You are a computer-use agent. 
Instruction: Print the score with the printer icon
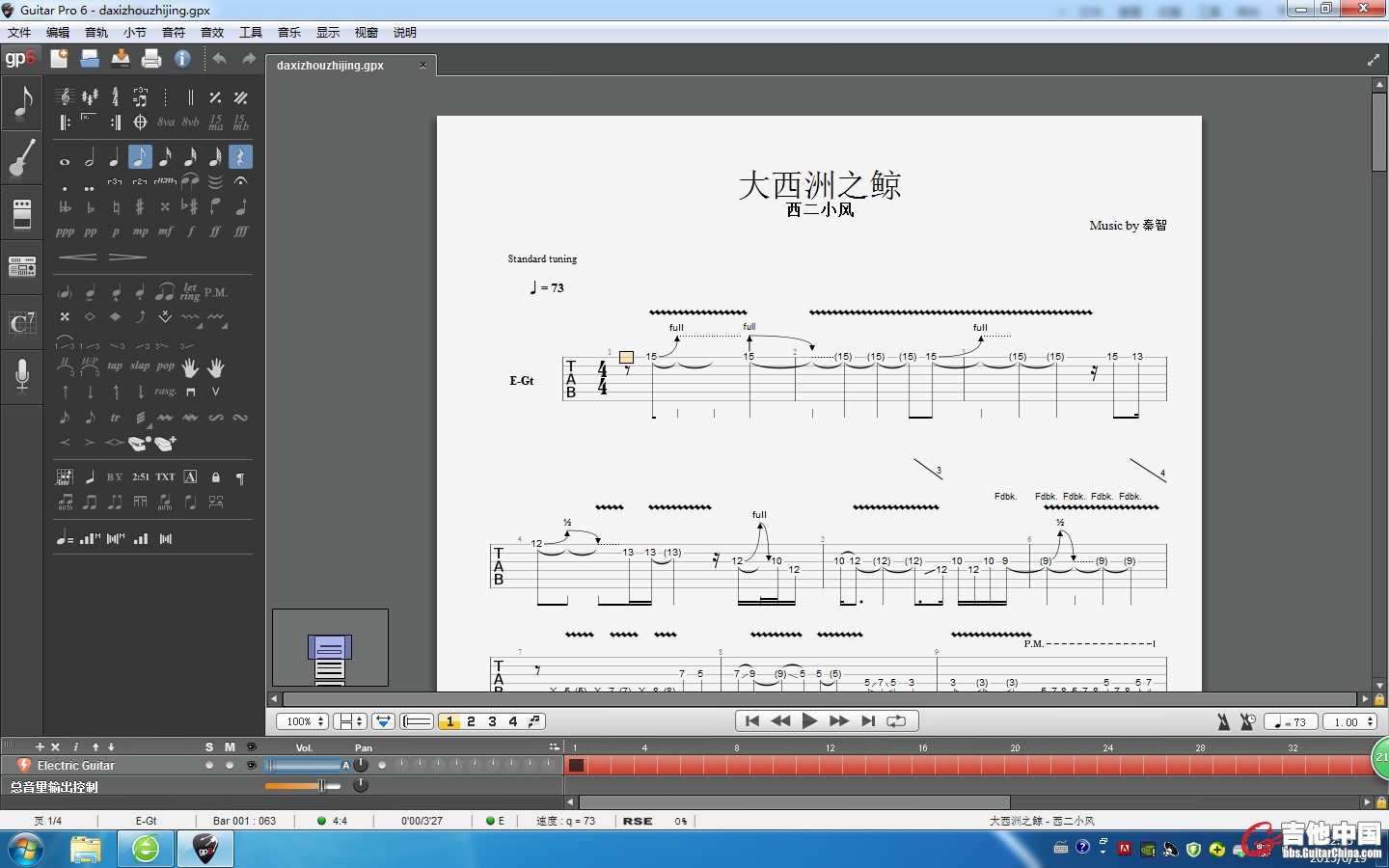pos(151,59)
